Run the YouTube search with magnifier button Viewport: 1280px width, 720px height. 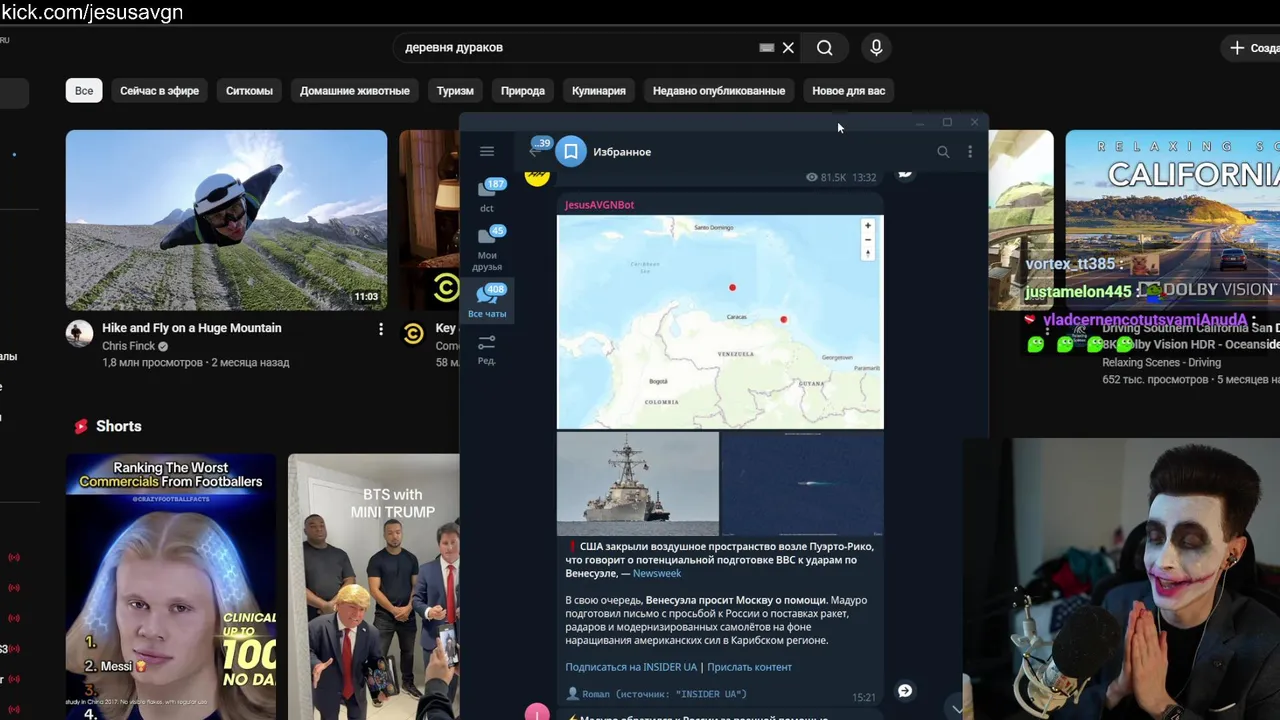pyautogui.click(x=824, y=48)
